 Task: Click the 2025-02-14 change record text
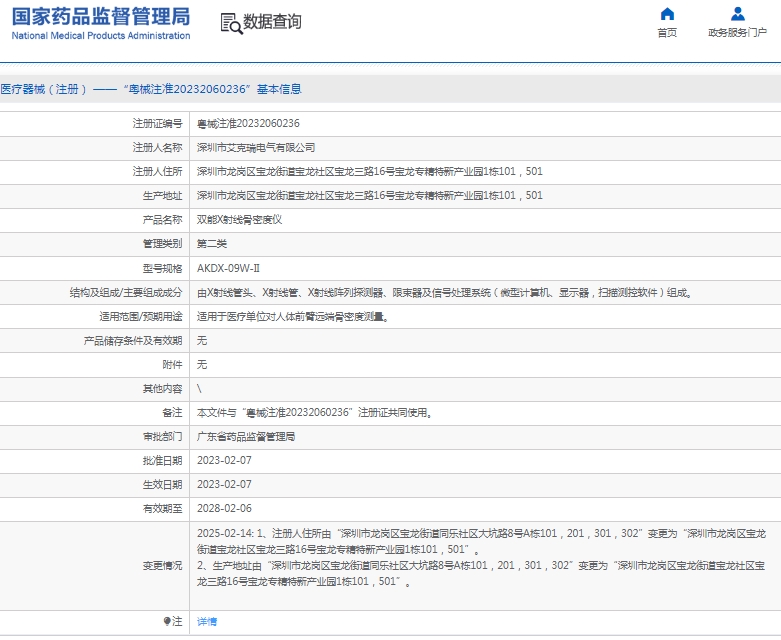[x=481, y=541]
